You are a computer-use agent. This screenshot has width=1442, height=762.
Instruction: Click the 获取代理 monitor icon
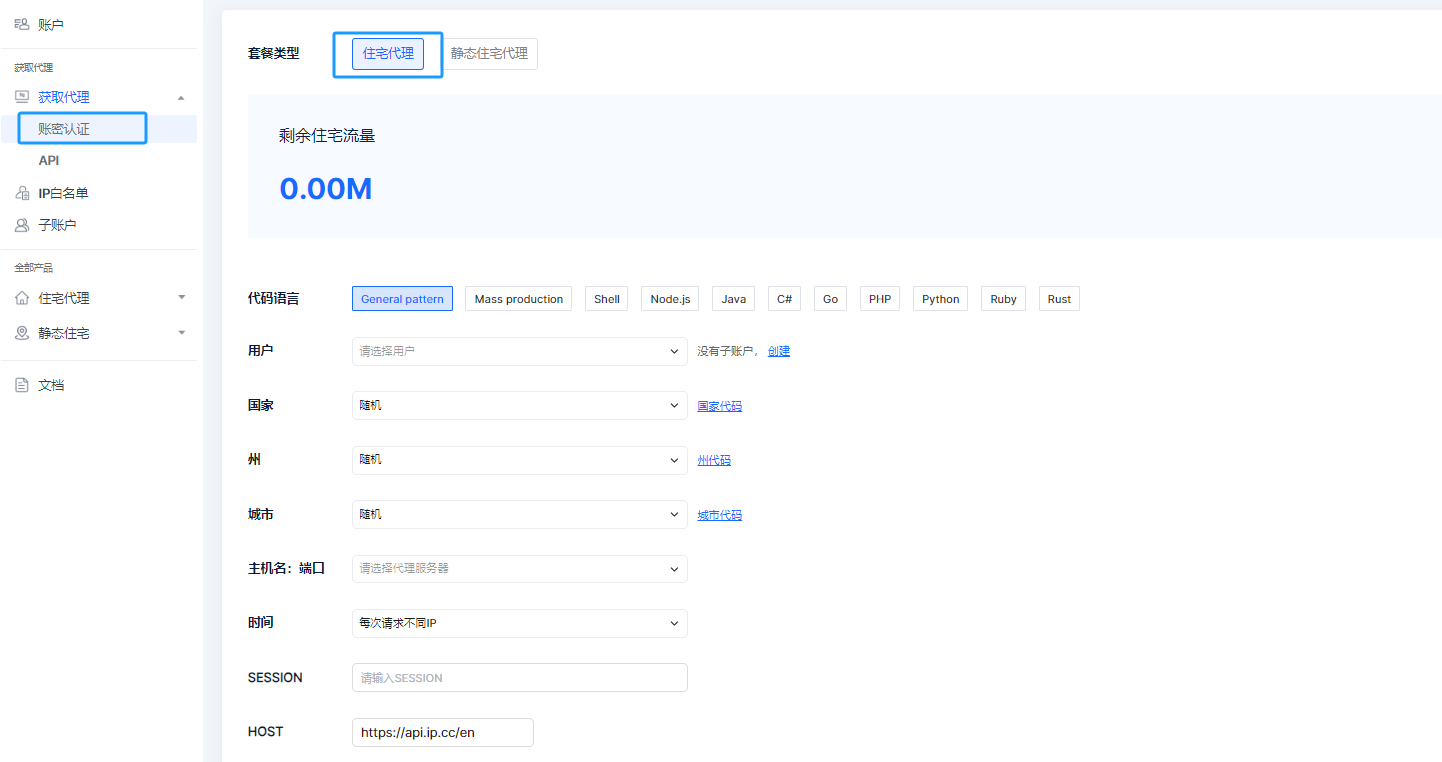(22, 97)
